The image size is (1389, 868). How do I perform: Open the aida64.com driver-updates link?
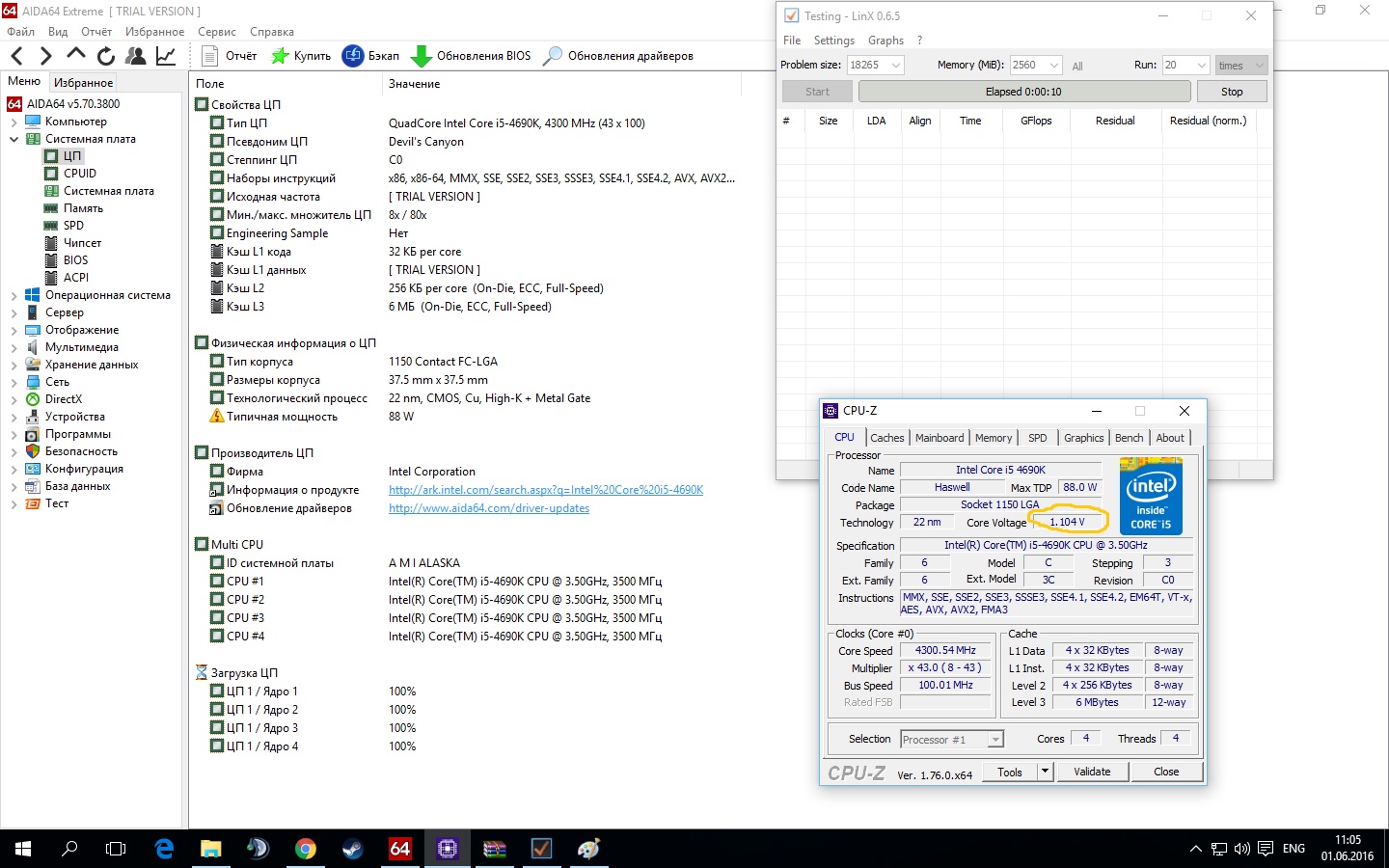[489, 508]
